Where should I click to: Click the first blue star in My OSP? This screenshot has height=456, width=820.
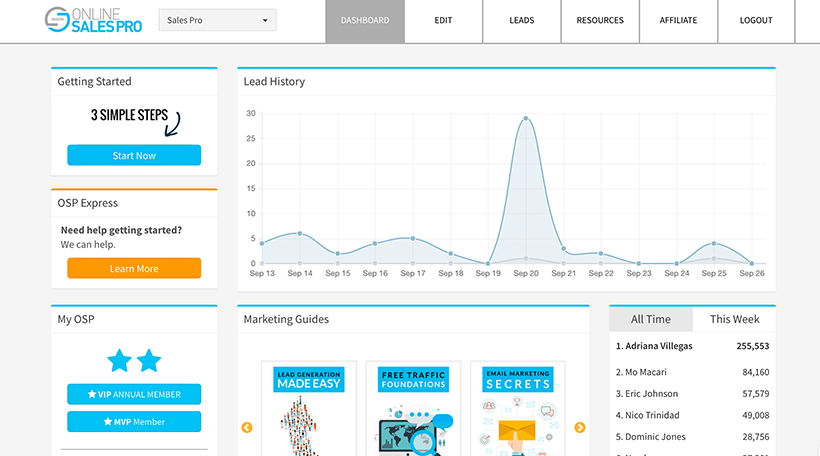[x=119, y=360]
